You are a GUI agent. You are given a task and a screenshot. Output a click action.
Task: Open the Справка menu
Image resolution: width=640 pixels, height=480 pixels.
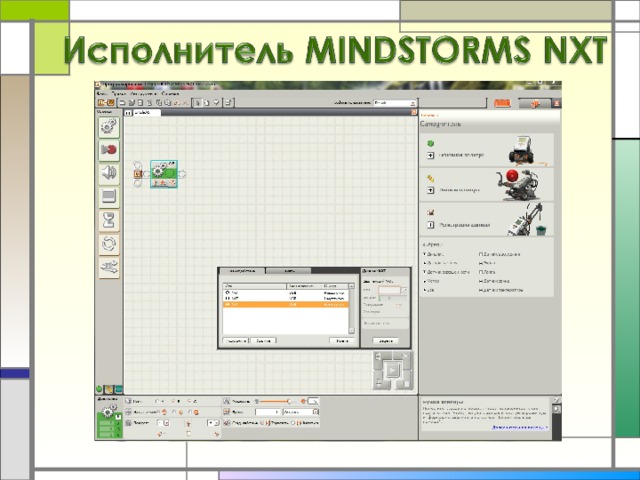tap(170, 94)
